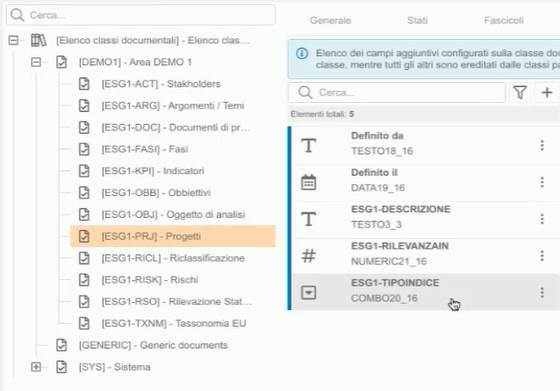Select ESG1-DOC Documenti di pr... class
This screenshot has width=560, height=391.
(176, 127)
